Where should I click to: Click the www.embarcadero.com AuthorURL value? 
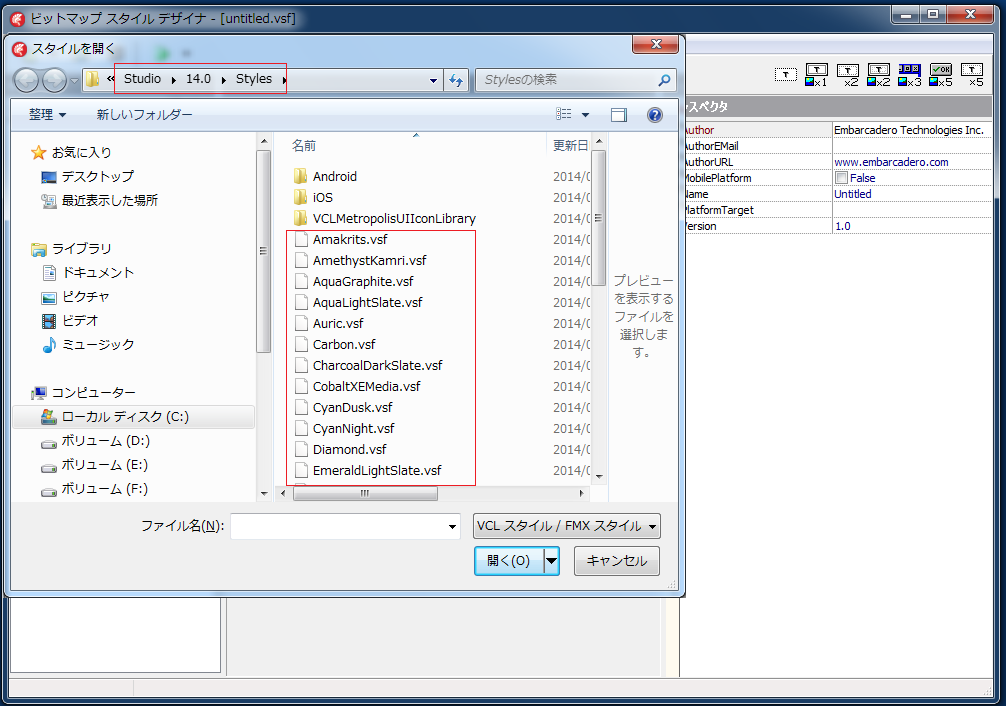click(x=891, y=162)
